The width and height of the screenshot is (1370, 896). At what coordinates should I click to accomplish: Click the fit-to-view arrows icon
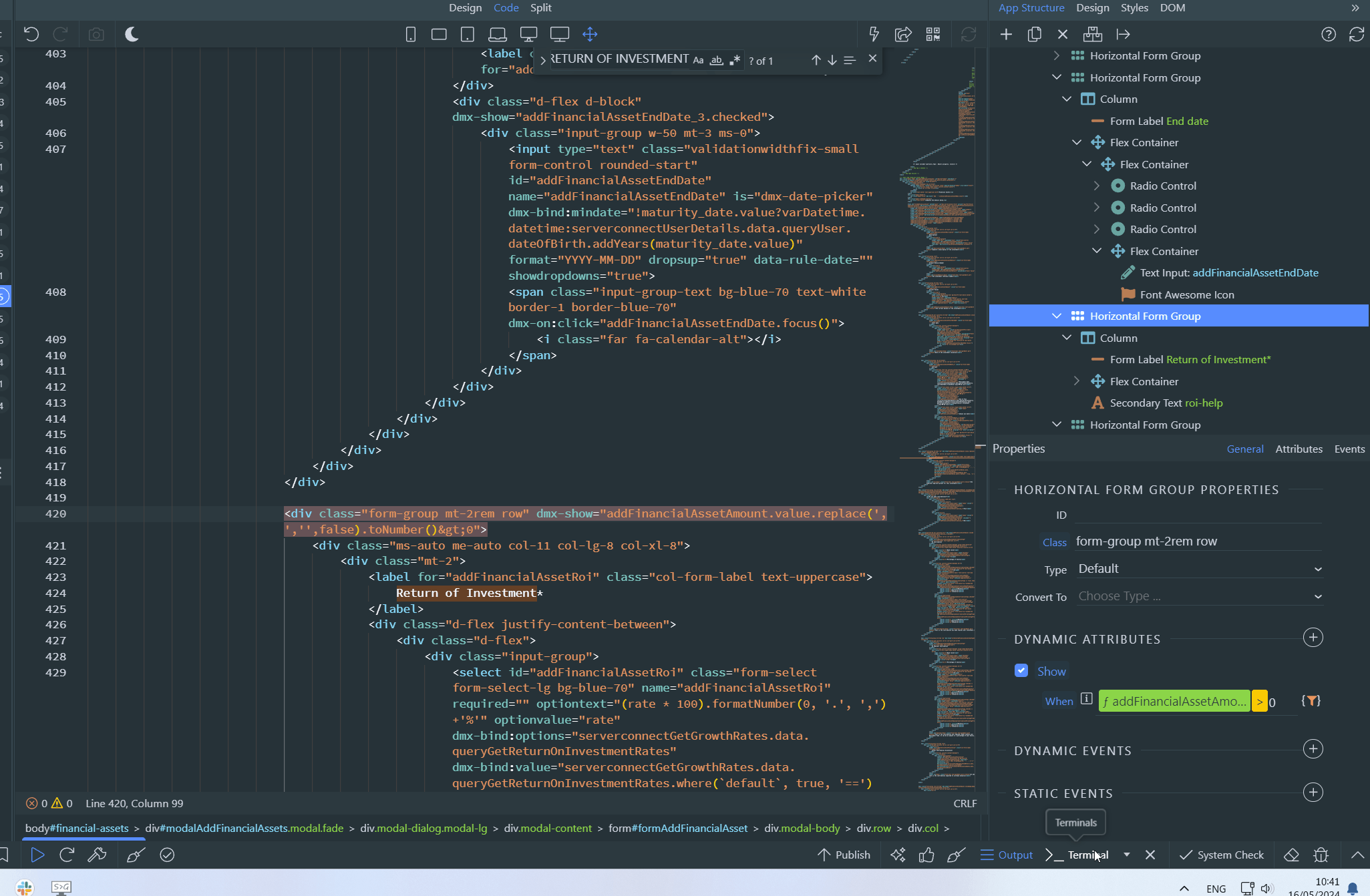point(590,34)
